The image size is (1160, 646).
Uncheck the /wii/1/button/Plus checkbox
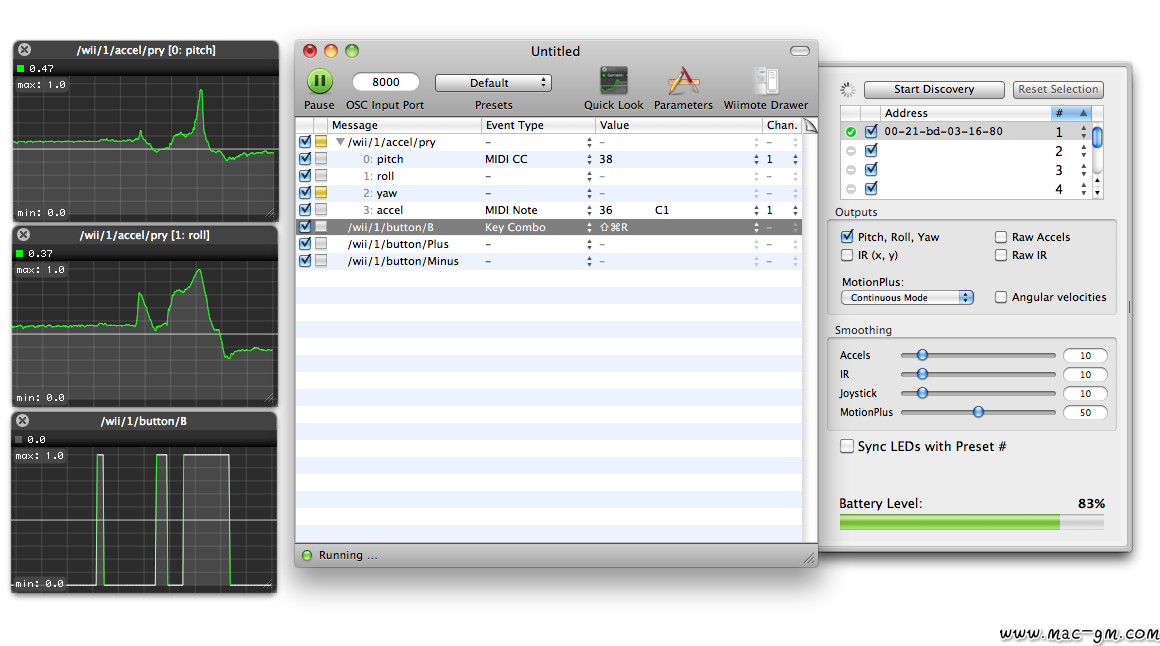click(x=305, y=243)
